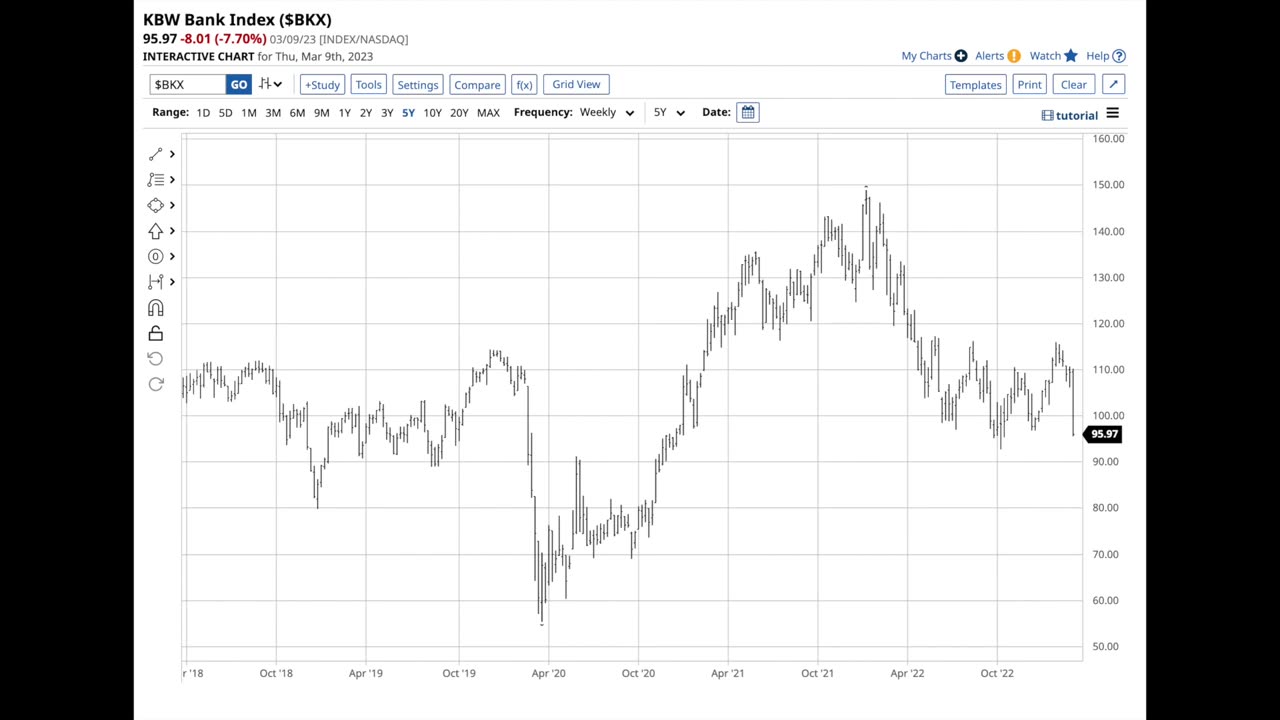The height and width of the screenshot is (720, 1280).
Task: Open the Frequency Weekly dropdown
Action: [606, 112]
